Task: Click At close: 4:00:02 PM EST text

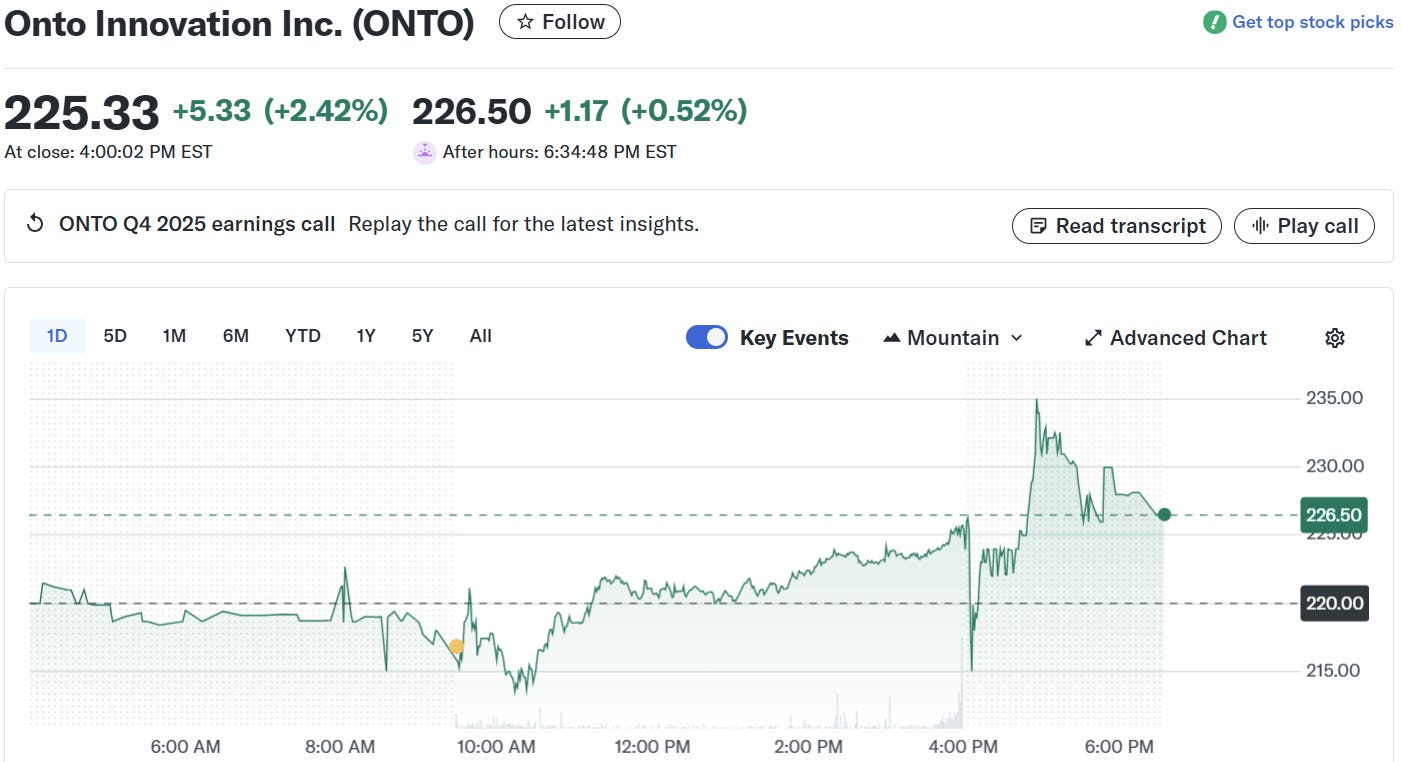Action: coord(108,152)
